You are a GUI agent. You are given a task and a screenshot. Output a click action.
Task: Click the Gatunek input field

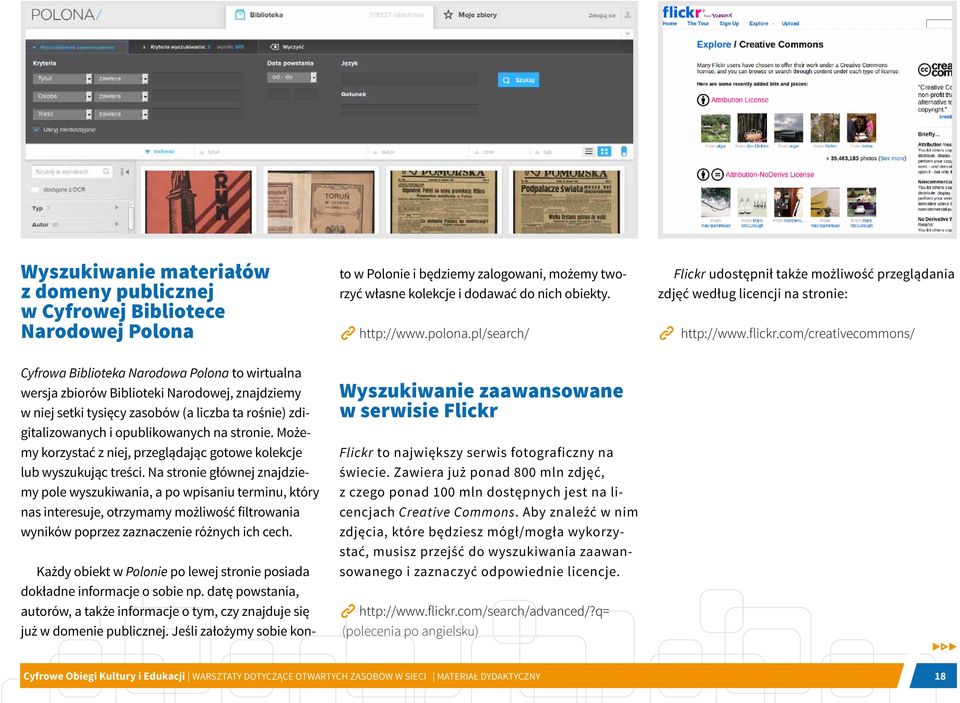coord(409,110)
